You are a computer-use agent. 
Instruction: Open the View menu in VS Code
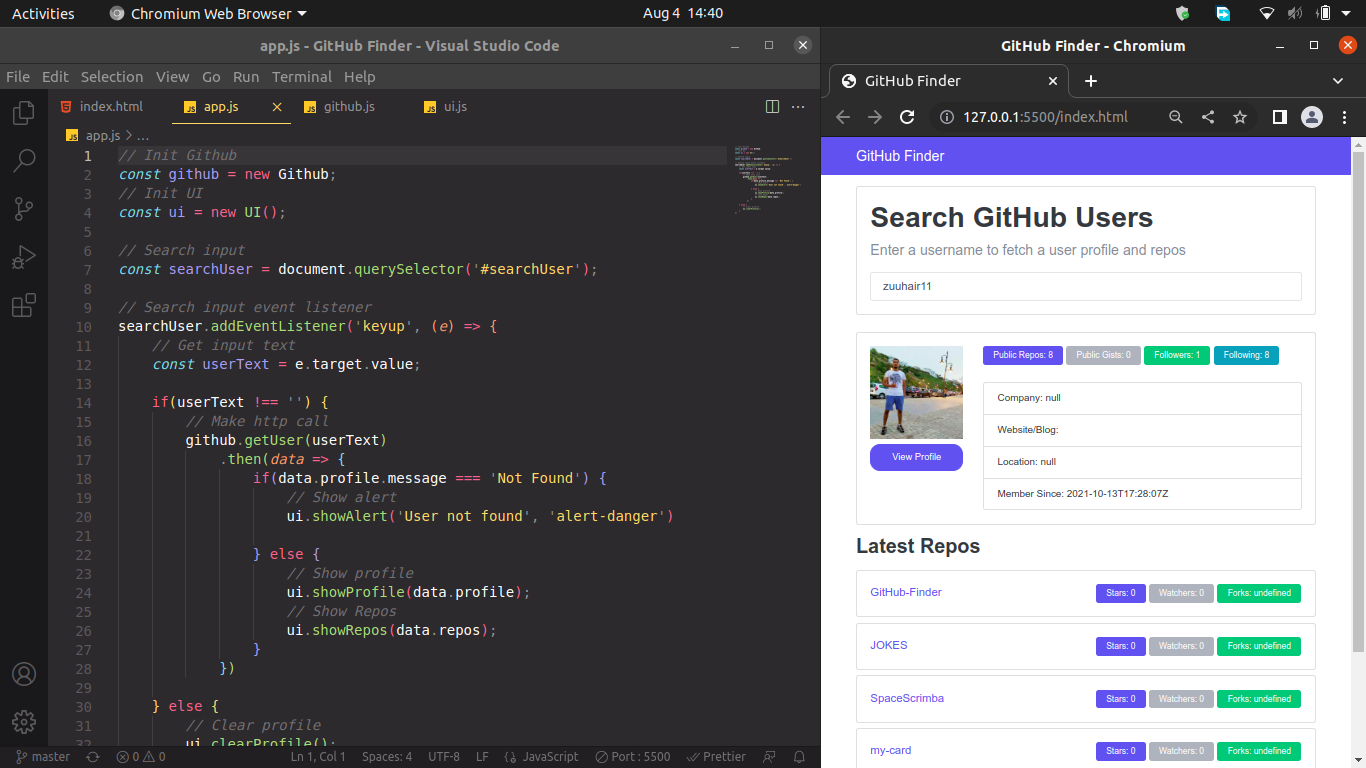tap(172, 77)
